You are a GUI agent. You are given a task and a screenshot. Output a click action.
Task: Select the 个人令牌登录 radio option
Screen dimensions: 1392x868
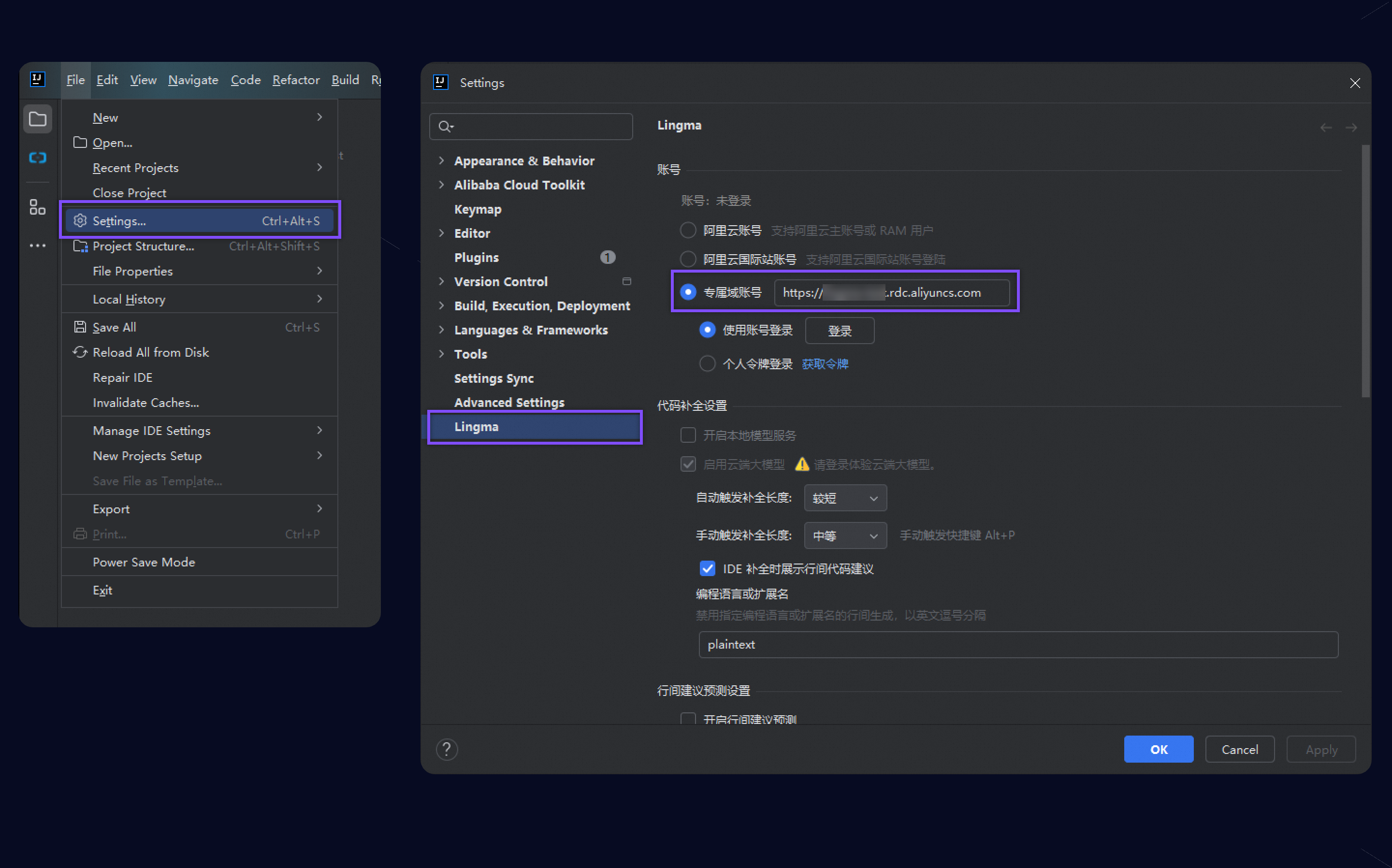pyautogui.click(x=707, y=363)
